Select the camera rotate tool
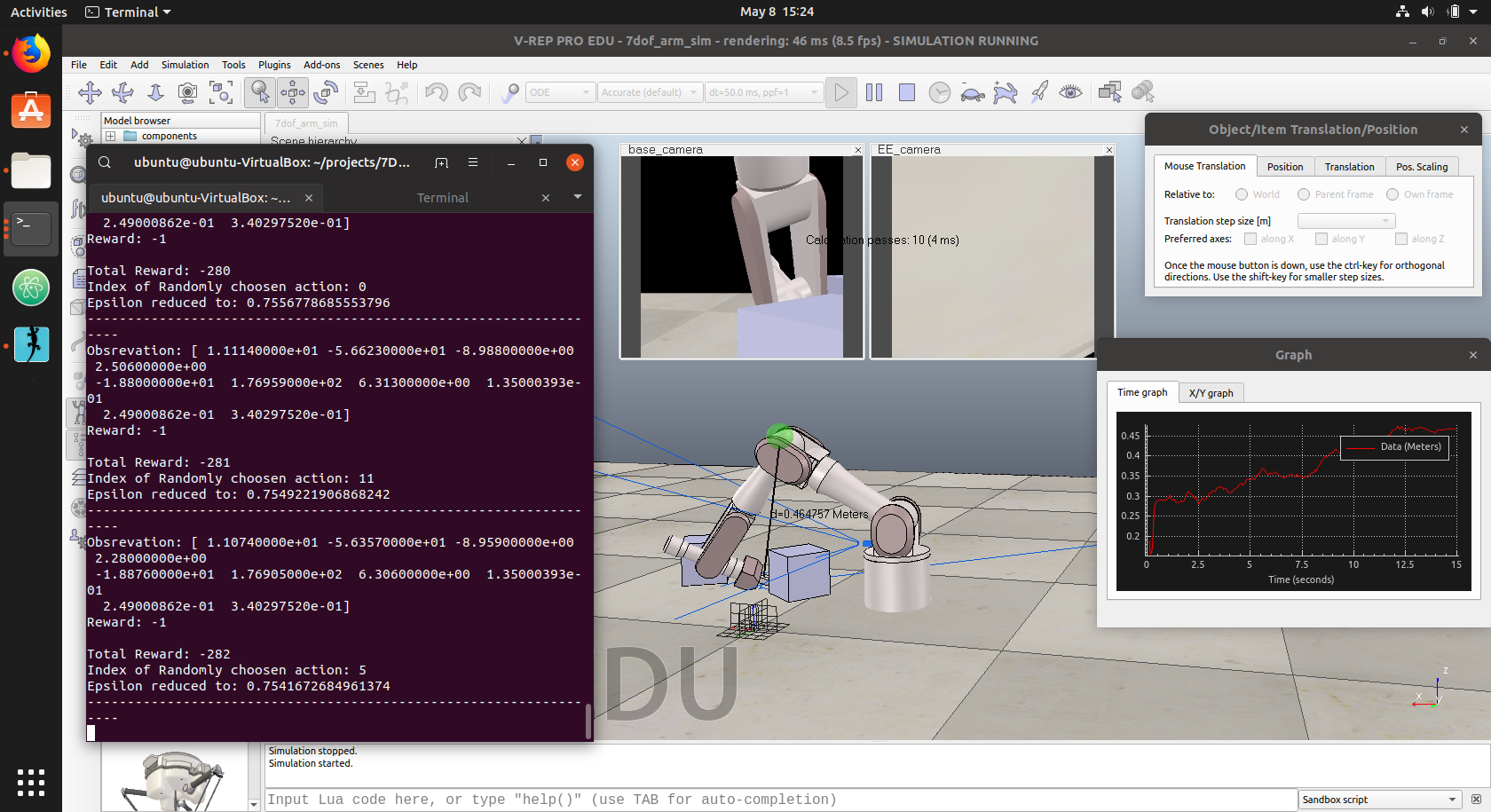This screenshot has height=812, width=1491. [x=122, y=92]
